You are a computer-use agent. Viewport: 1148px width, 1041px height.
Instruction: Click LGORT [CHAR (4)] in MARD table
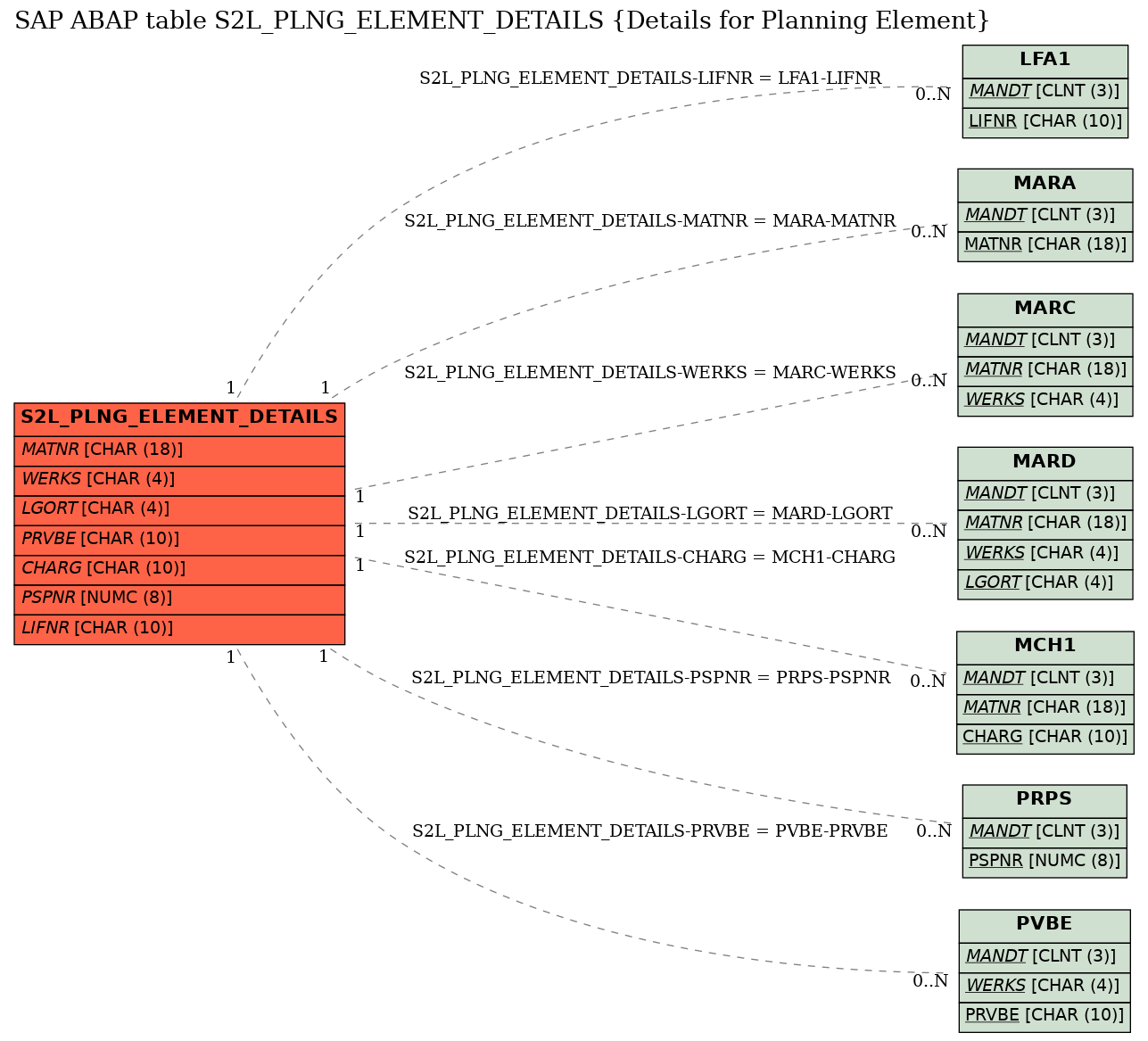pyautogui.click(x=1045, y=583)
